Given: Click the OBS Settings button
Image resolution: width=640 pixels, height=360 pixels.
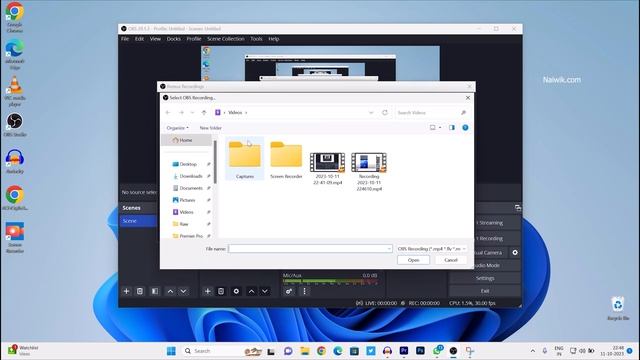Looking at the screenshot, I should [x=484, y=278].
